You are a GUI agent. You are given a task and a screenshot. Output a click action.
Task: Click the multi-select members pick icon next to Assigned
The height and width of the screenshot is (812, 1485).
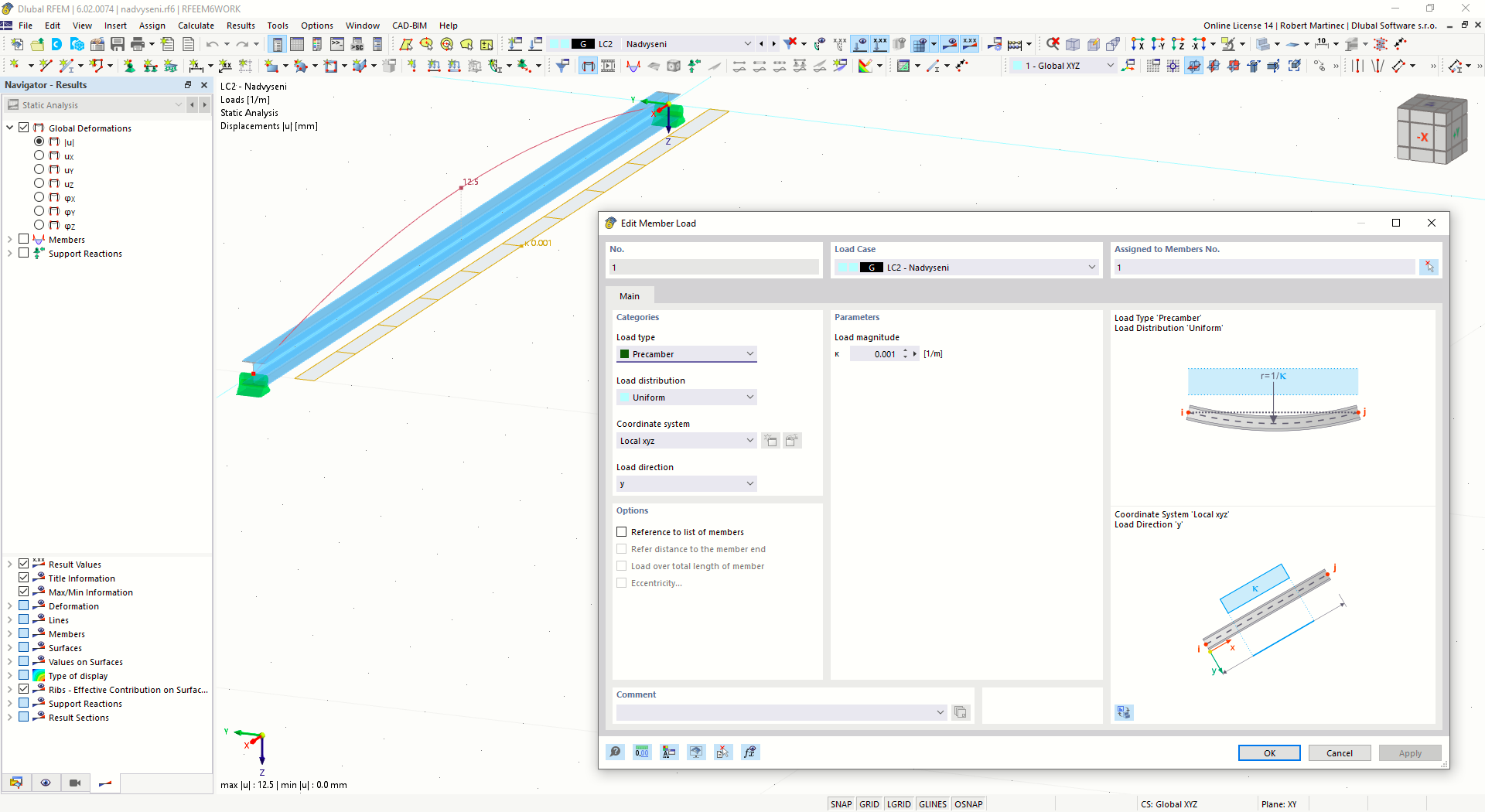tap(1429, 267)
